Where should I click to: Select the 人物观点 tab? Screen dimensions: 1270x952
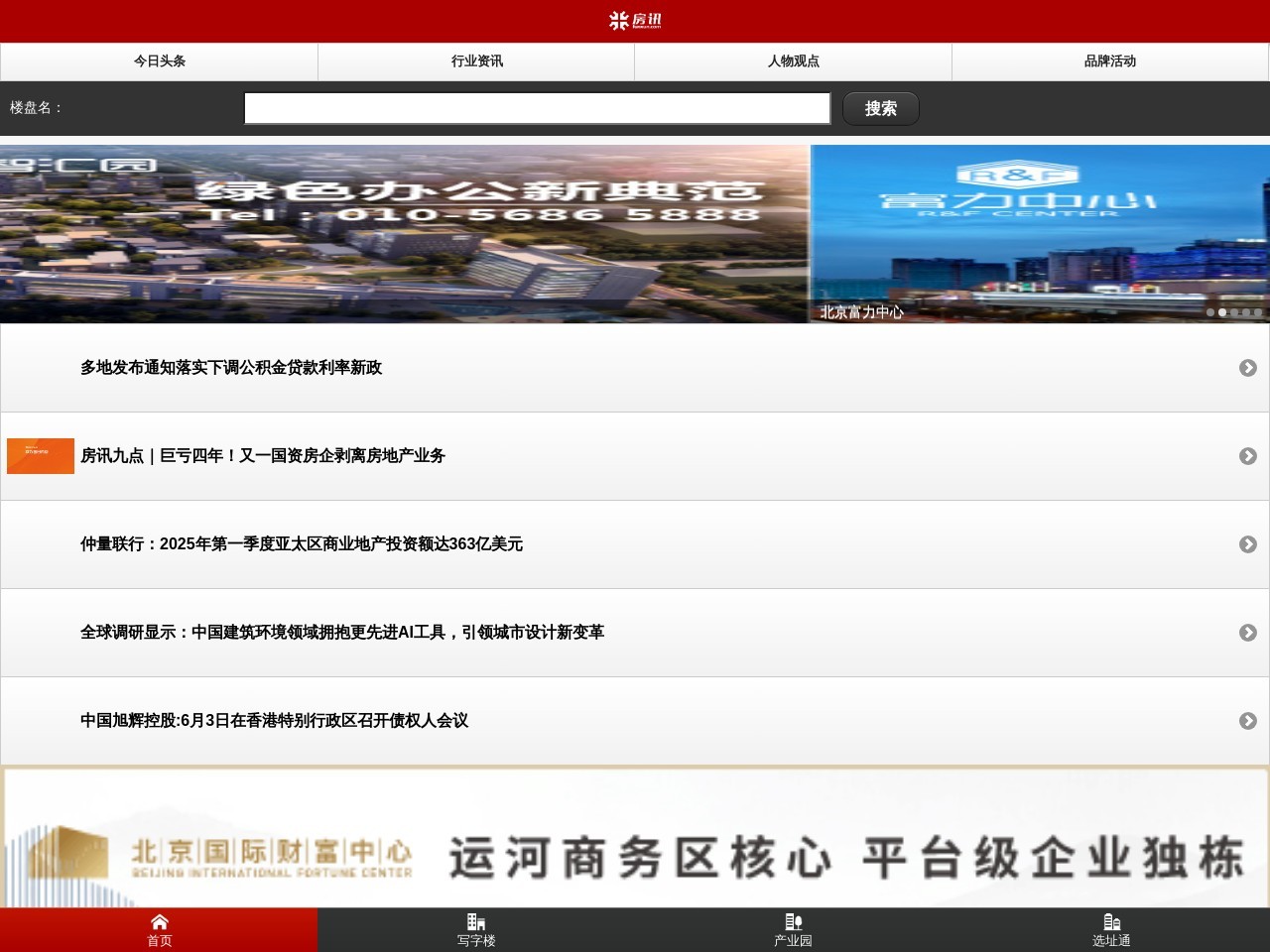point(794,61)
